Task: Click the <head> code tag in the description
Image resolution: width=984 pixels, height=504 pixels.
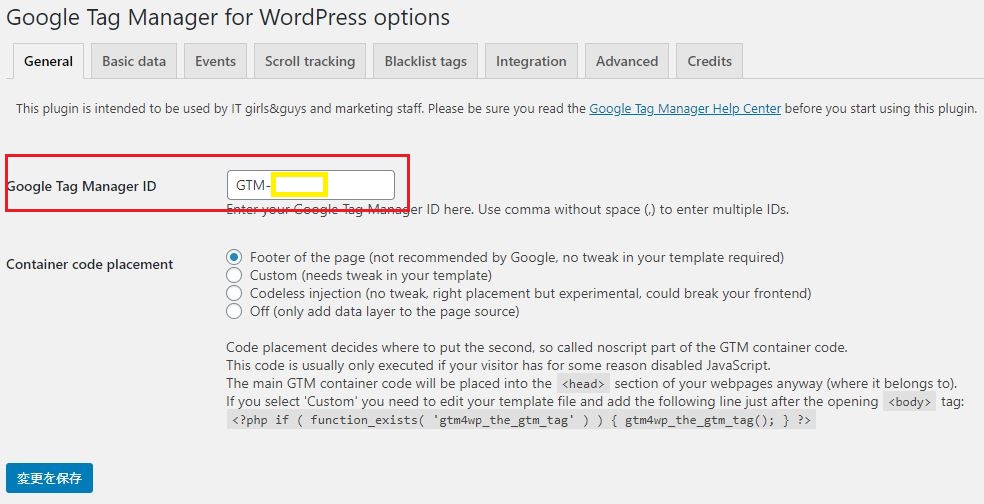Action: [x=582, y=384]
